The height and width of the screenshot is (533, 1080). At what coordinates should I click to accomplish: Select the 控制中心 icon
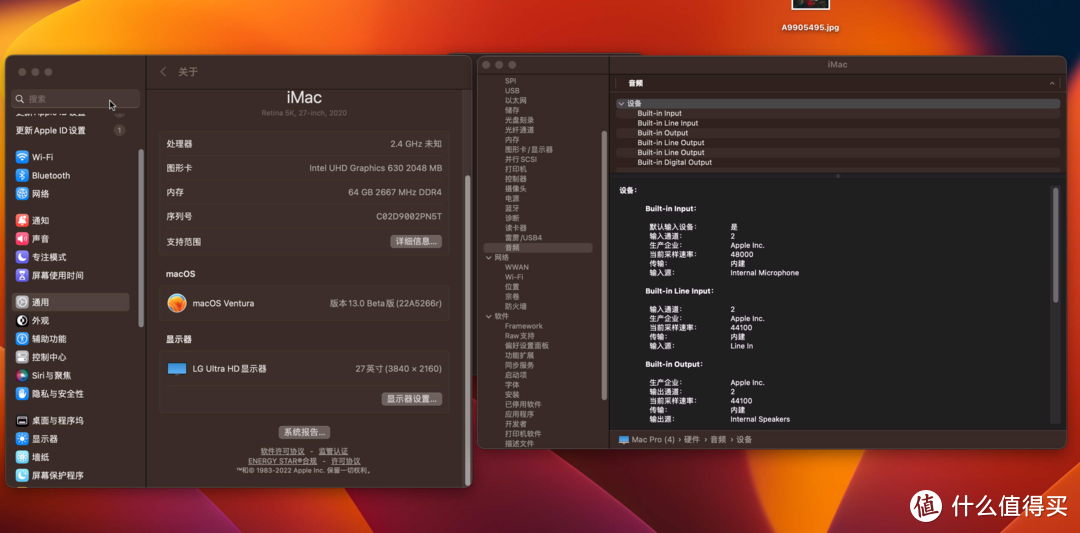[x=22, y=357]
